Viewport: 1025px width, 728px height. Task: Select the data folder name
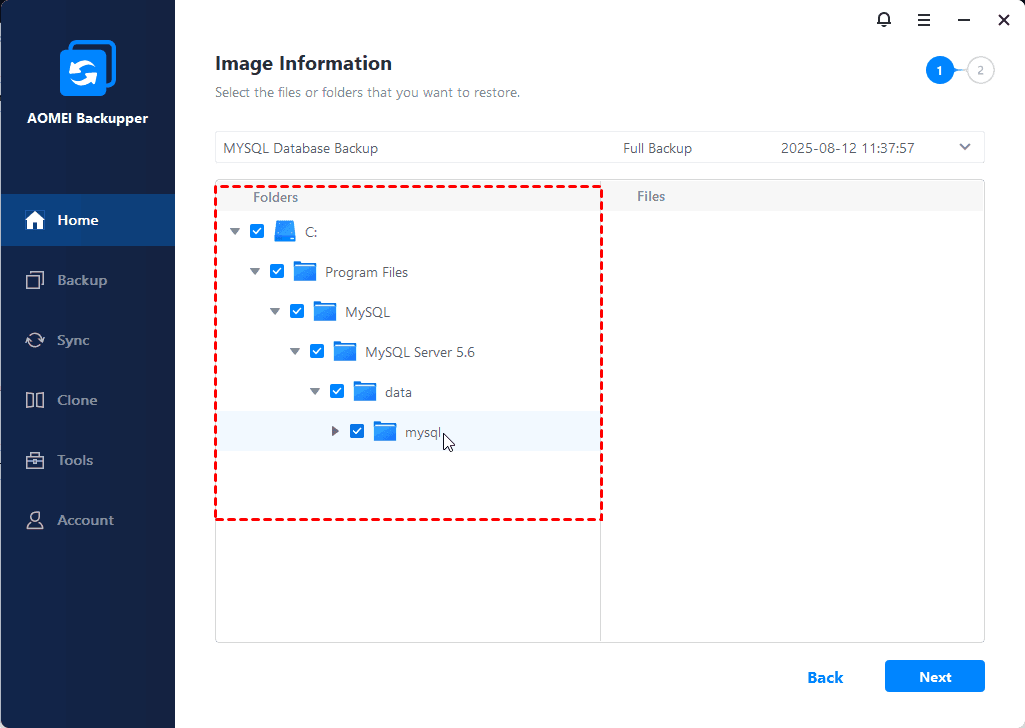pyautogui.click(x=398, y=392)
